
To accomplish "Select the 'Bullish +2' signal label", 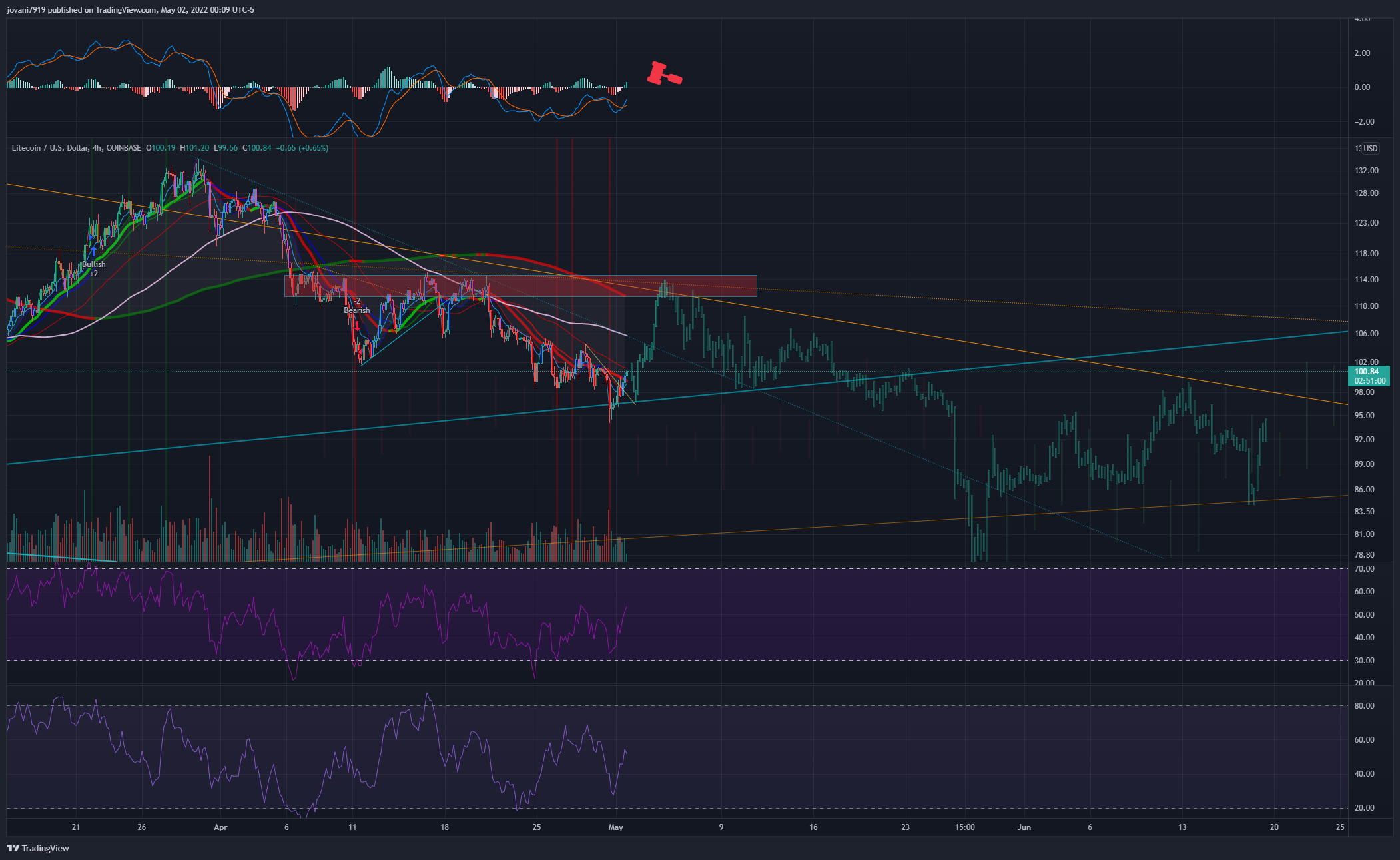I will [x=94, y=269].
